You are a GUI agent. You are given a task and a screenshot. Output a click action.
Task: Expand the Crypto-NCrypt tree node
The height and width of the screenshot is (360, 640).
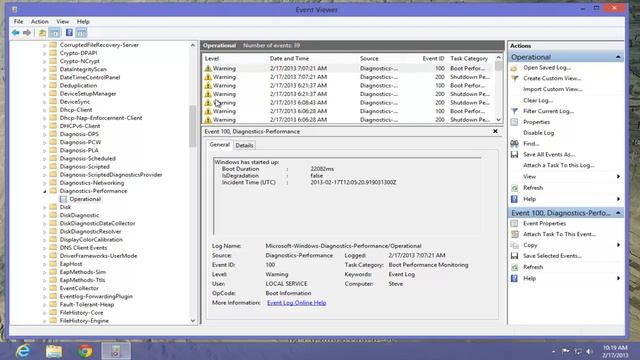(x=44, y=61)
